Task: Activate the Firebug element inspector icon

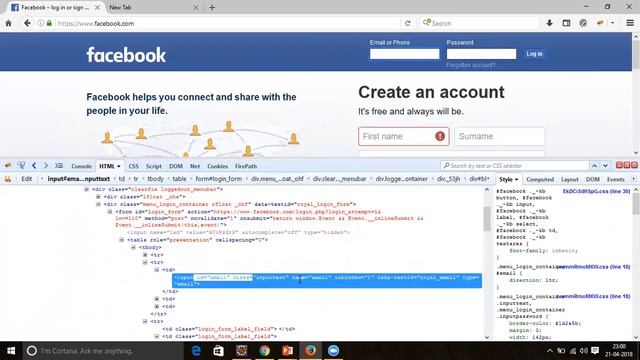Action: click(x=21, y=165)
